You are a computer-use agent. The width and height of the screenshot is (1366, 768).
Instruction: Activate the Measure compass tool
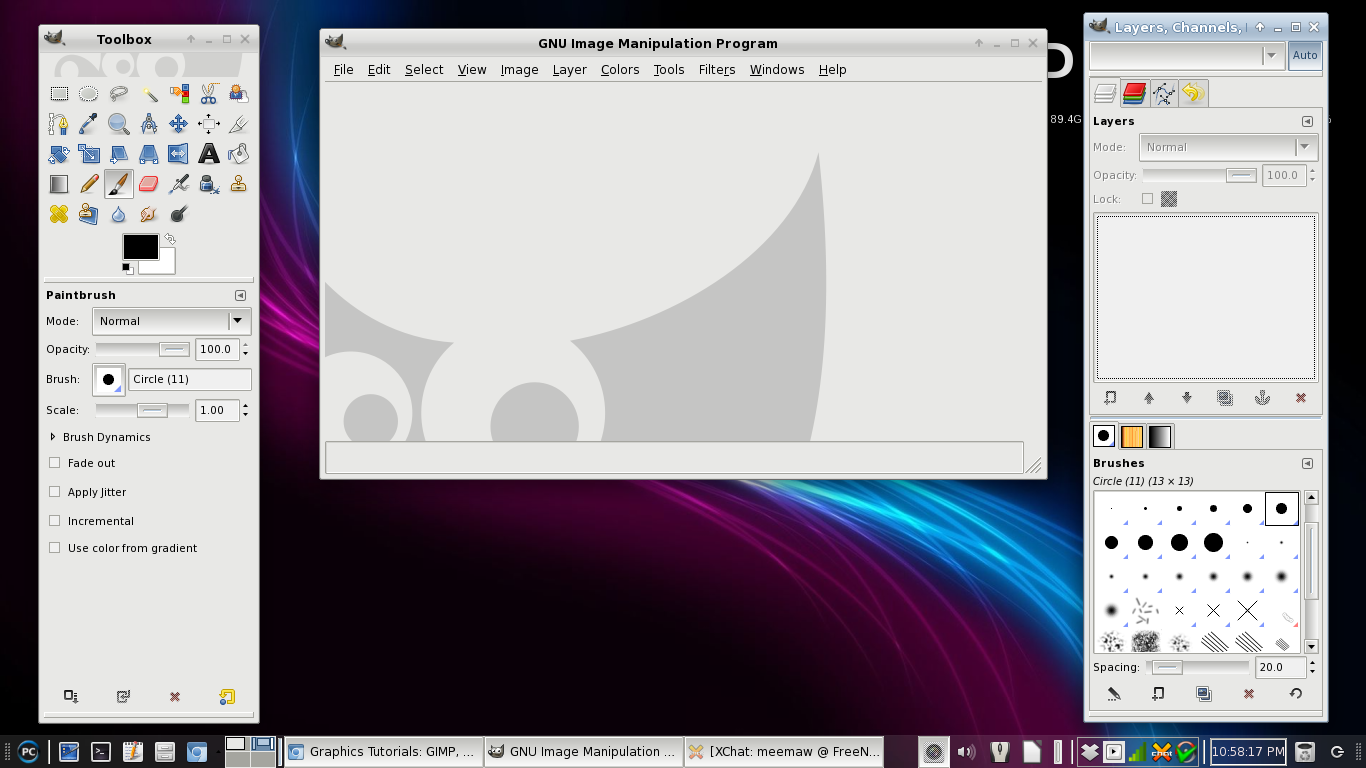149,124
